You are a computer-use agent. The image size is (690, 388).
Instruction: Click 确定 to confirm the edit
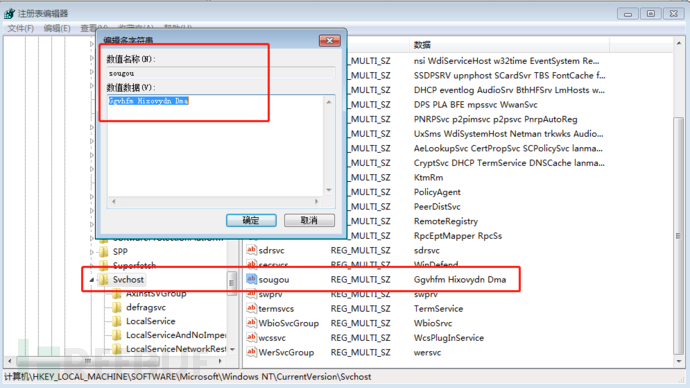(251, 220)
